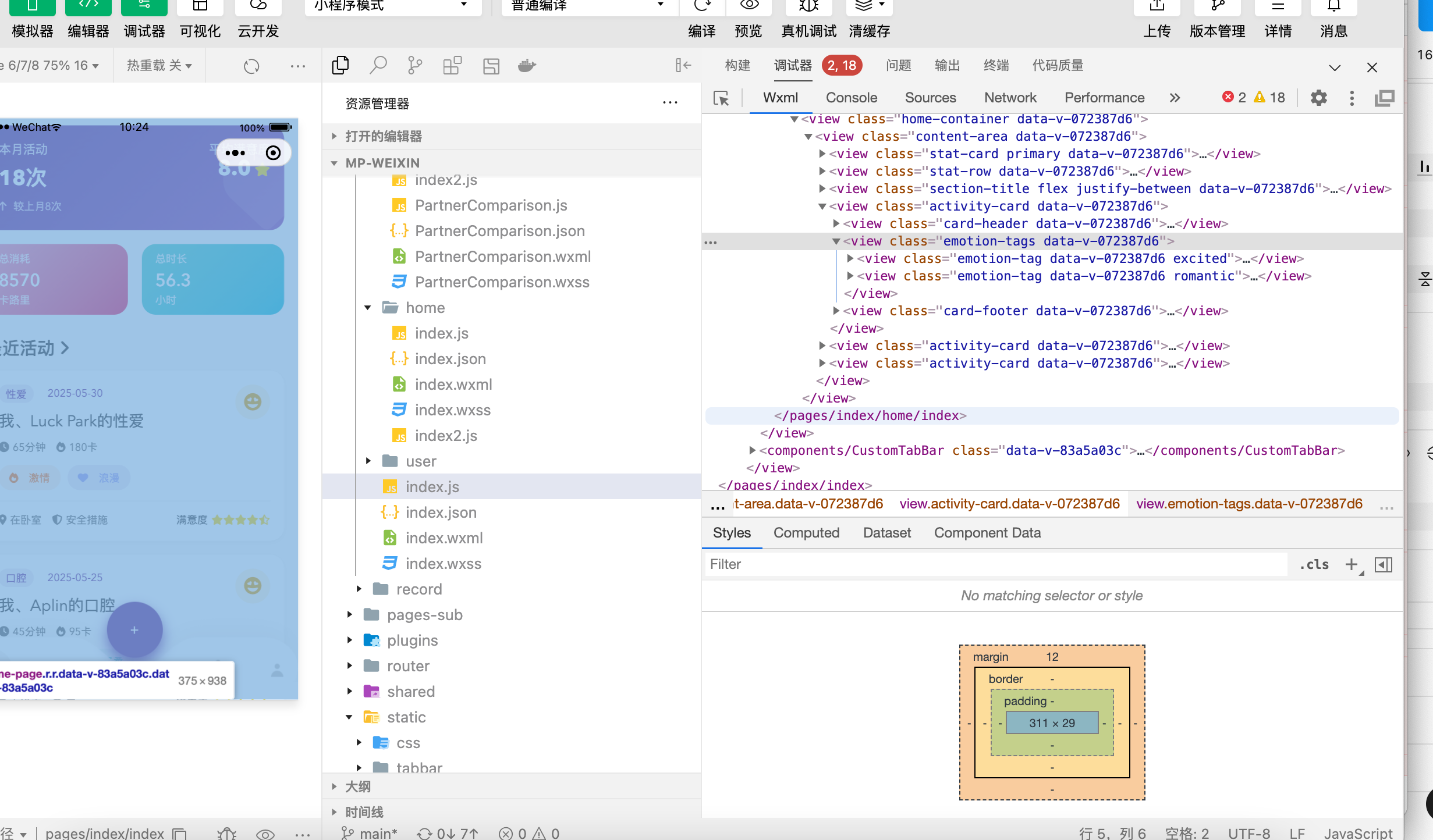Open the Docker whale panel
Screen dimensions: 1433x840
click(527, 66)
